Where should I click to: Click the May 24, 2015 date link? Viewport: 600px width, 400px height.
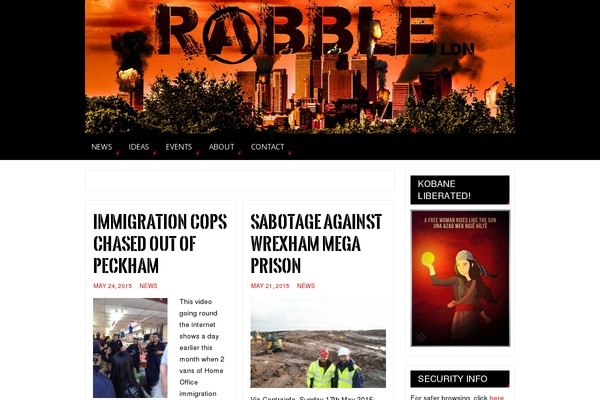coord(112,286)
